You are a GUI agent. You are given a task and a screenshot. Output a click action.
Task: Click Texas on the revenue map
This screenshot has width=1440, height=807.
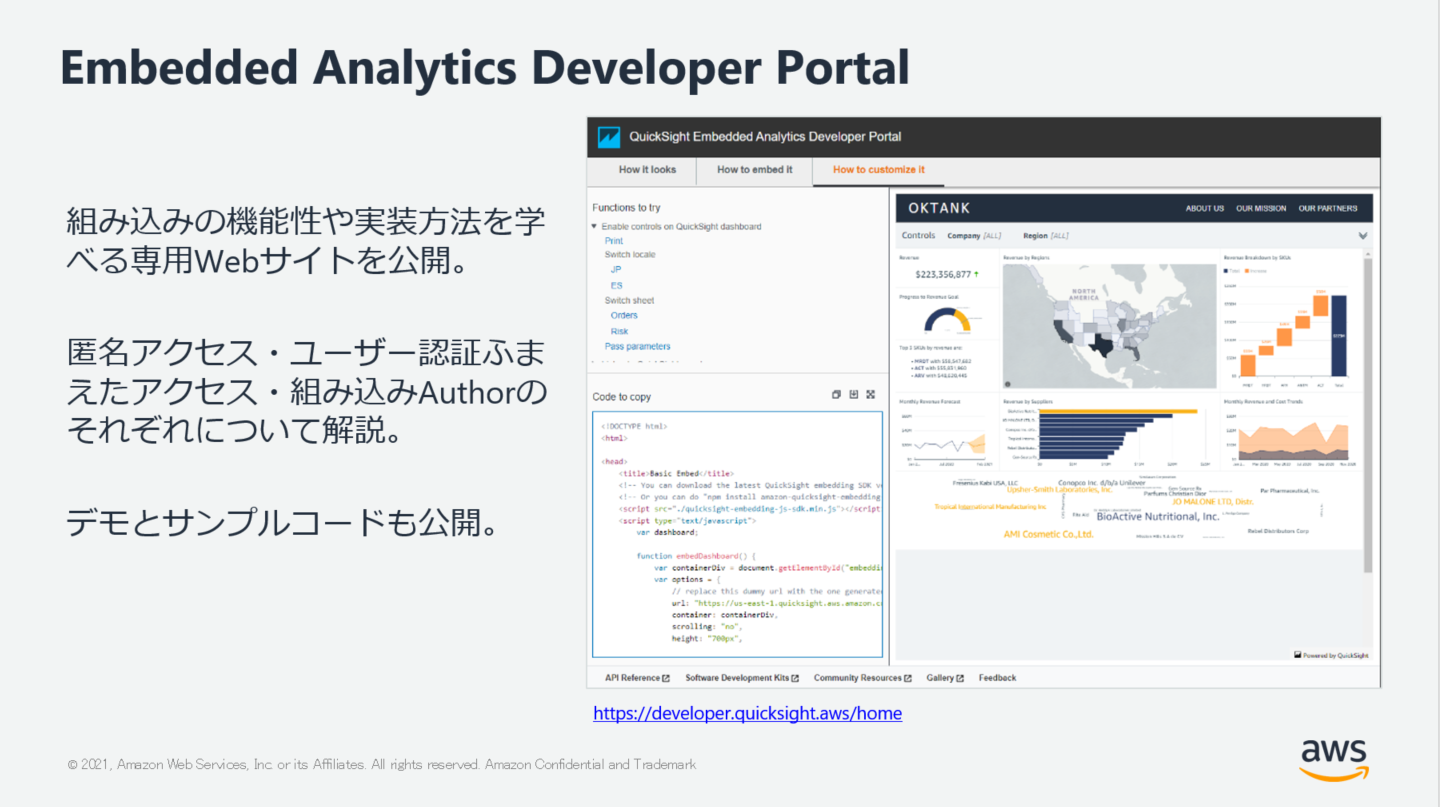1101,346
